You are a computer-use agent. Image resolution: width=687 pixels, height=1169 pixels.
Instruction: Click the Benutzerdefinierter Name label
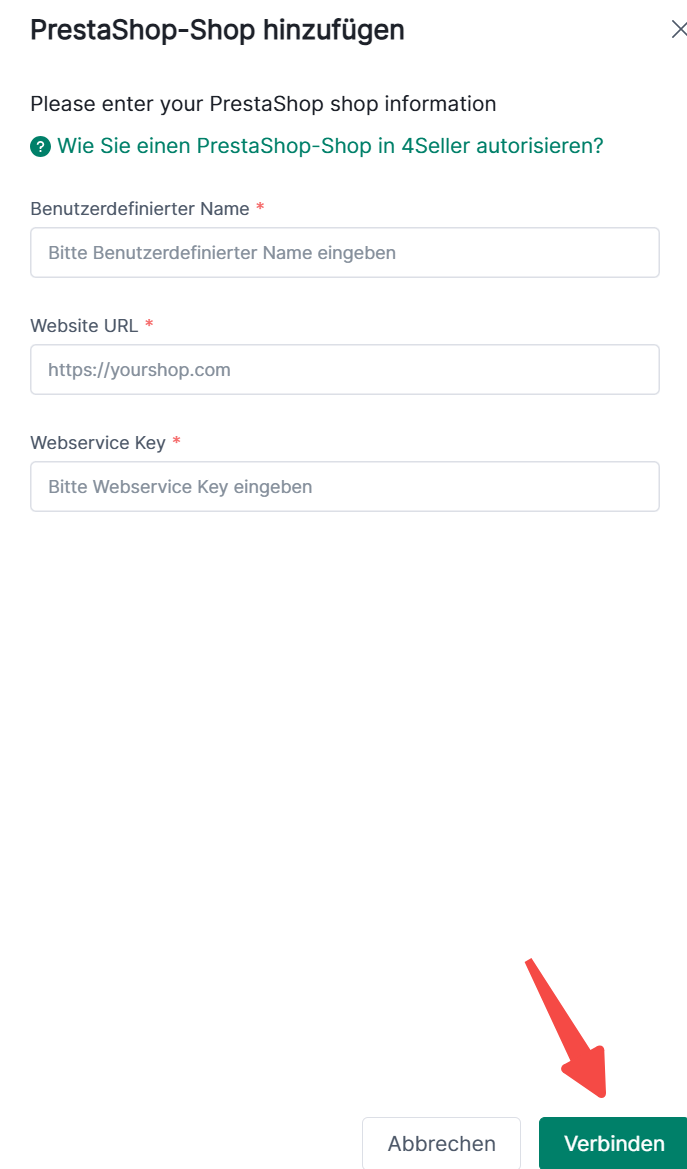pos(139,209)
